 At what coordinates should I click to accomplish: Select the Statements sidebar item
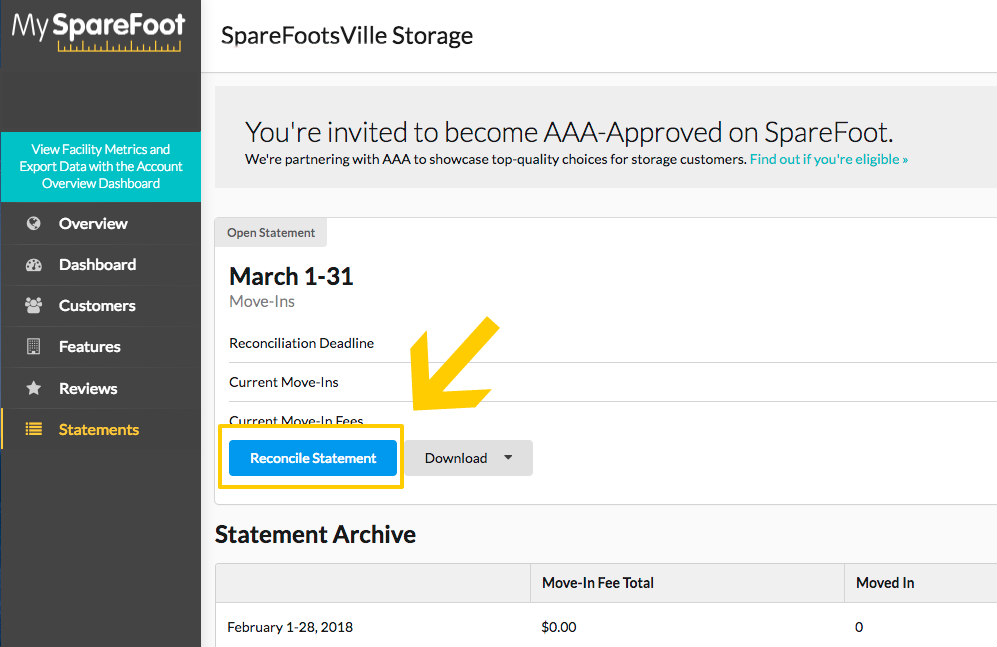coord(100,429)
